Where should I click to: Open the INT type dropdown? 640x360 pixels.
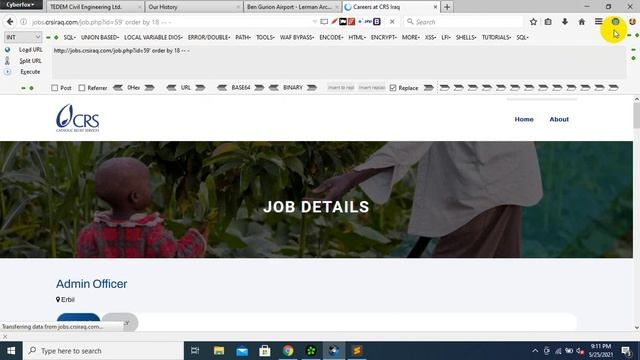(23, 37)
